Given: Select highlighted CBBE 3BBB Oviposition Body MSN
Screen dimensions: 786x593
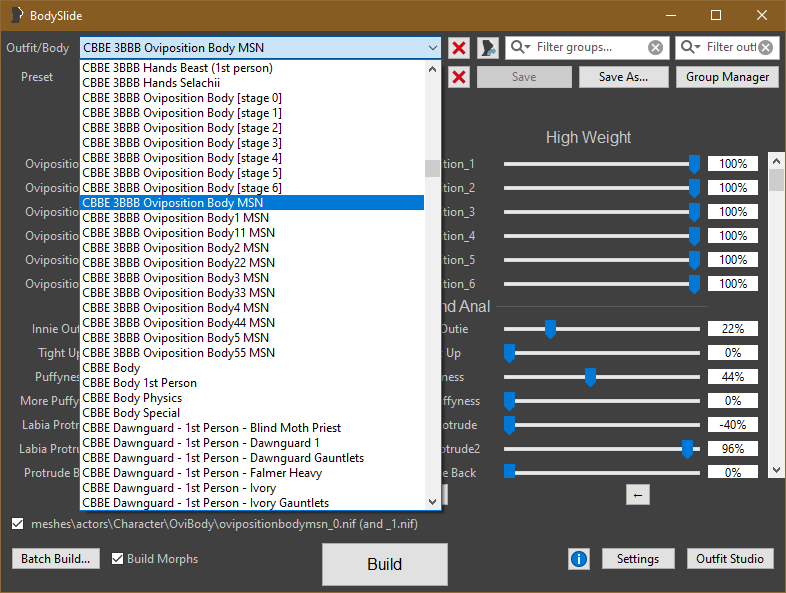Looking at the screenshot, I should [252, 203].
